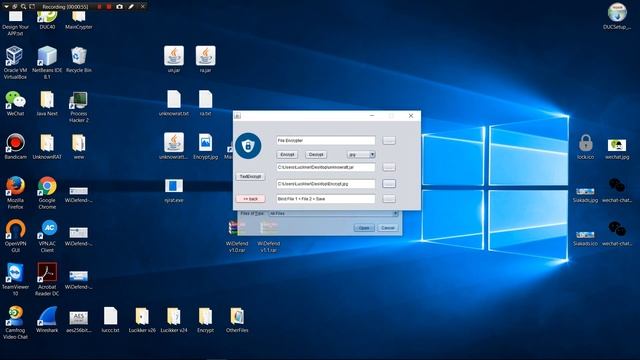Screen dimensions: 640x360
Task: Click the unknowratt.jar path field
Action: coord(325,167)
